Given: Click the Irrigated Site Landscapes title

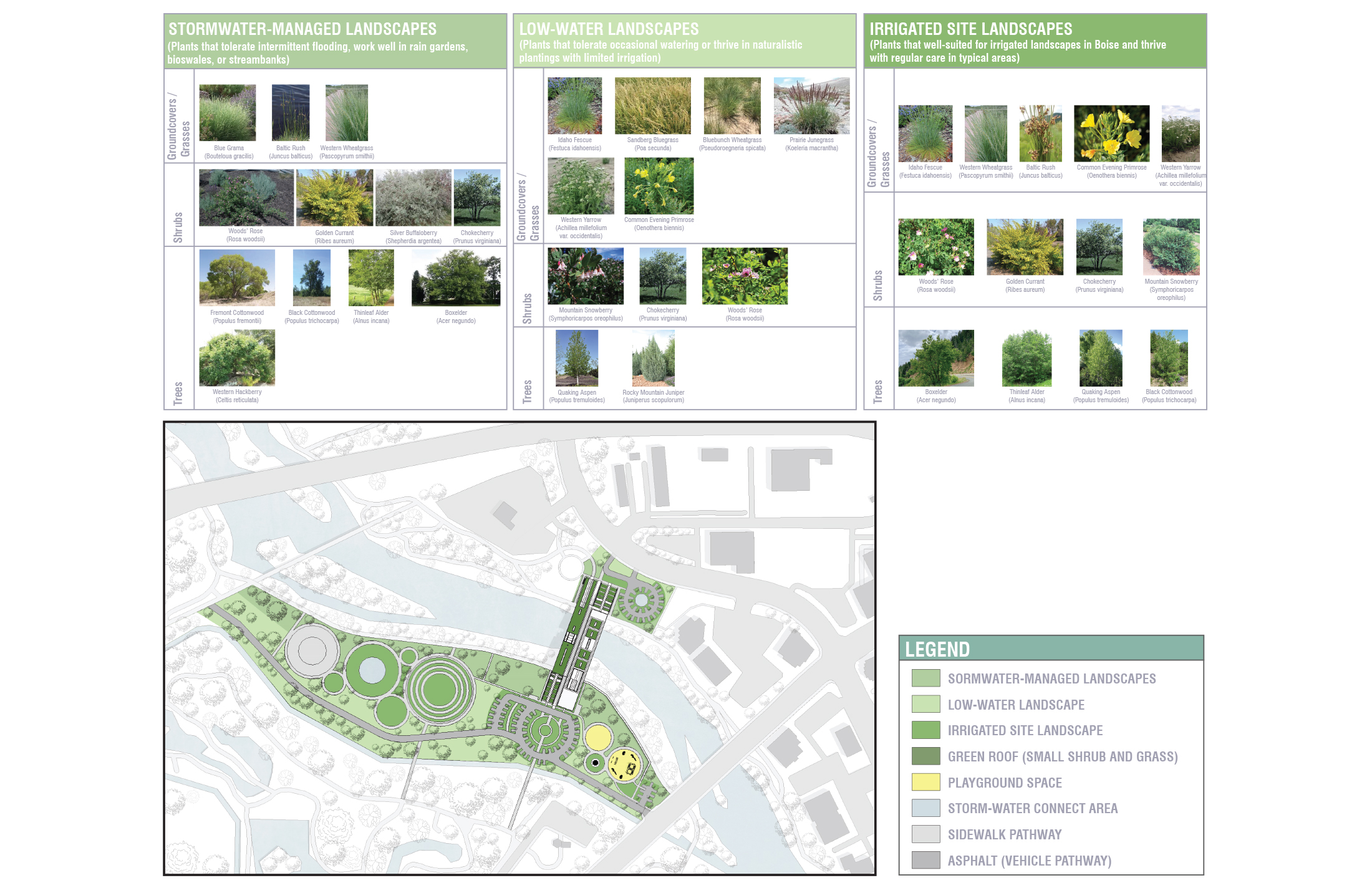Looking at the screenshot, I should pos(970,29).
